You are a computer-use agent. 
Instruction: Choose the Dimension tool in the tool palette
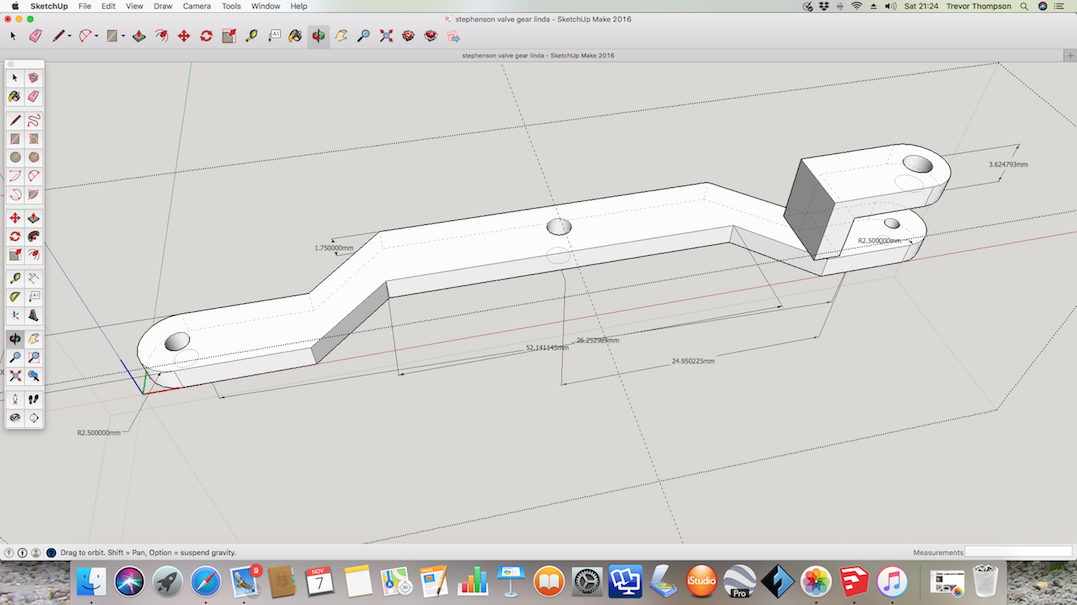click(x=33, y=278)
